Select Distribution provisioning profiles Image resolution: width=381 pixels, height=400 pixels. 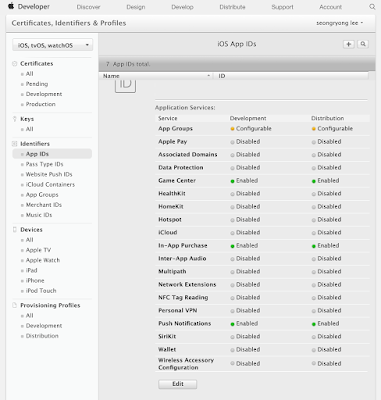(x=42, y=336)
